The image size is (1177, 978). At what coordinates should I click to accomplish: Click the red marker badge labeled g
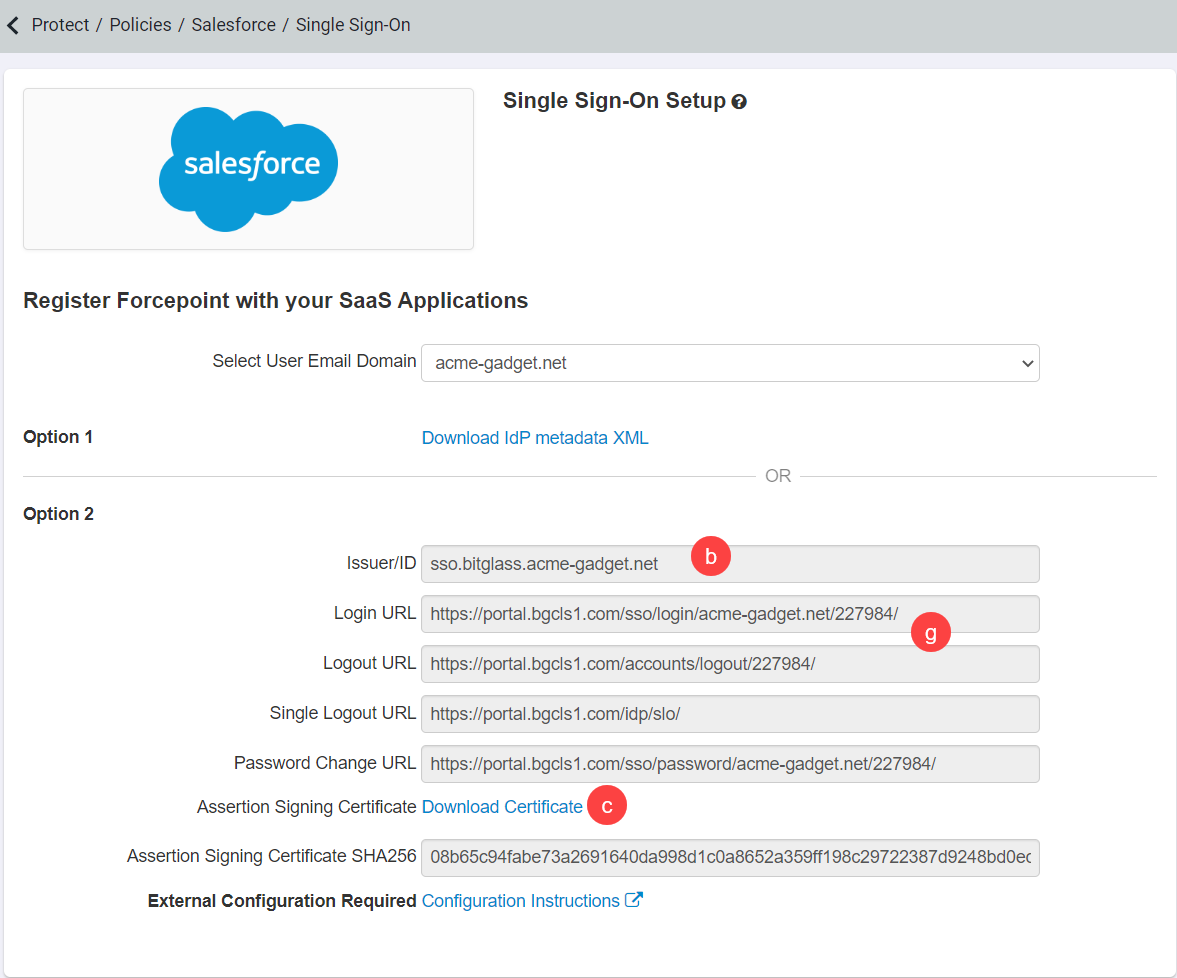(930, 632)
